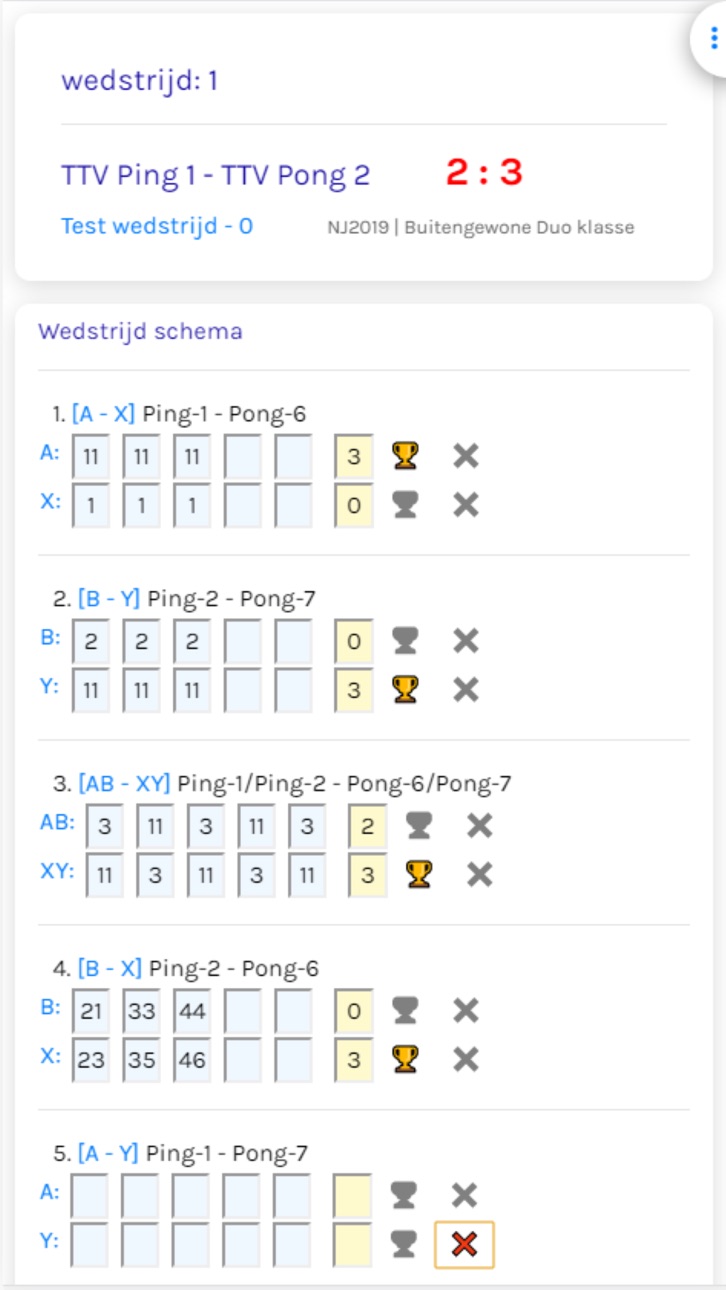Click gold trophy for X in match 4
This screenshot has width=726, height=1290.
(405, 1060)
